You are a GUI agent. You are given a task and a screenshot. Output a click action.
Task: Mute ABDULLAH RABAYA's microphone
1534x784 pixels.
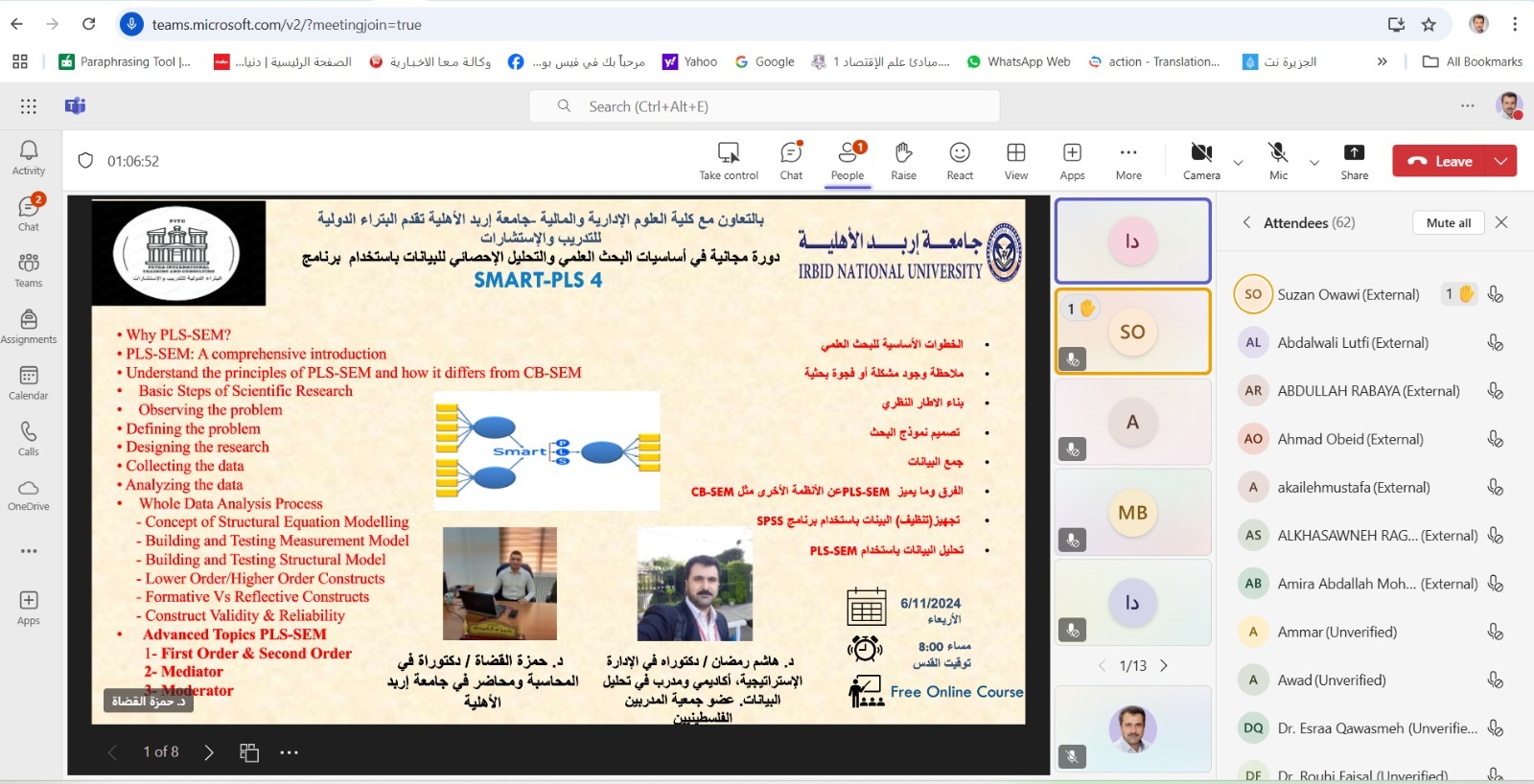1495,390
